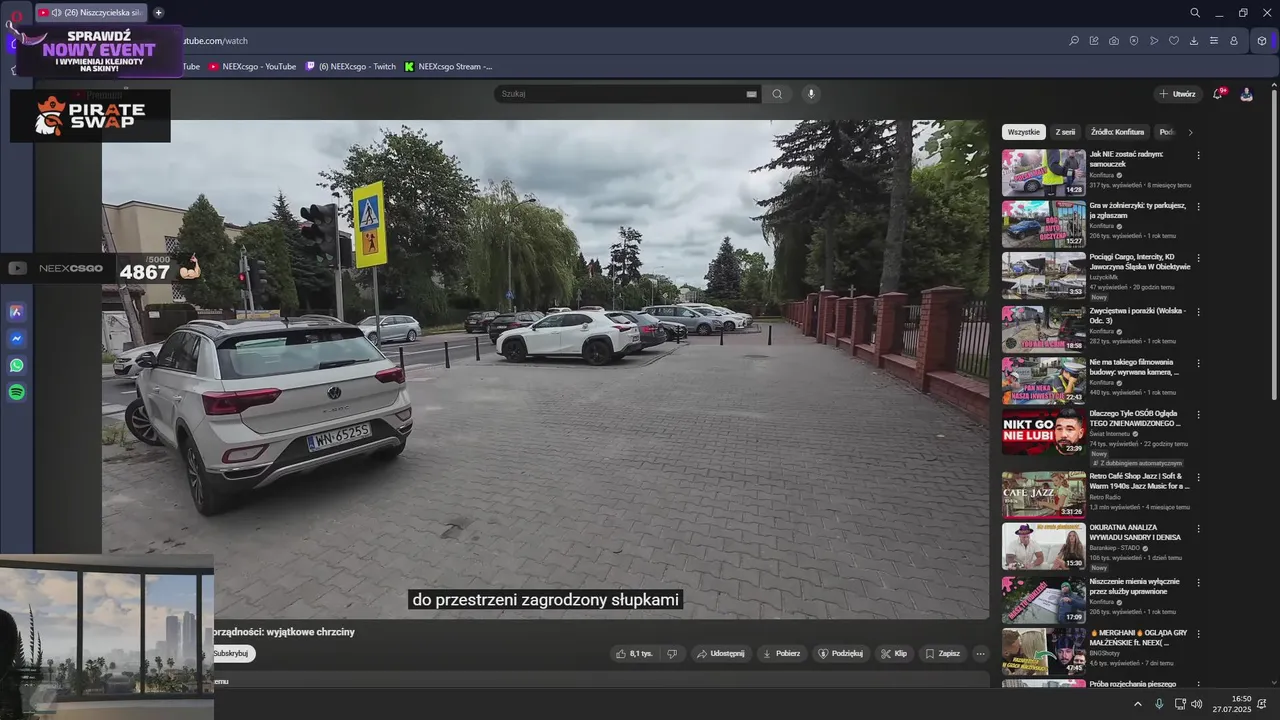Open the browser profile person icon
The height and width of the screenshot is (720, 1280).
(x=1234, y=41)
